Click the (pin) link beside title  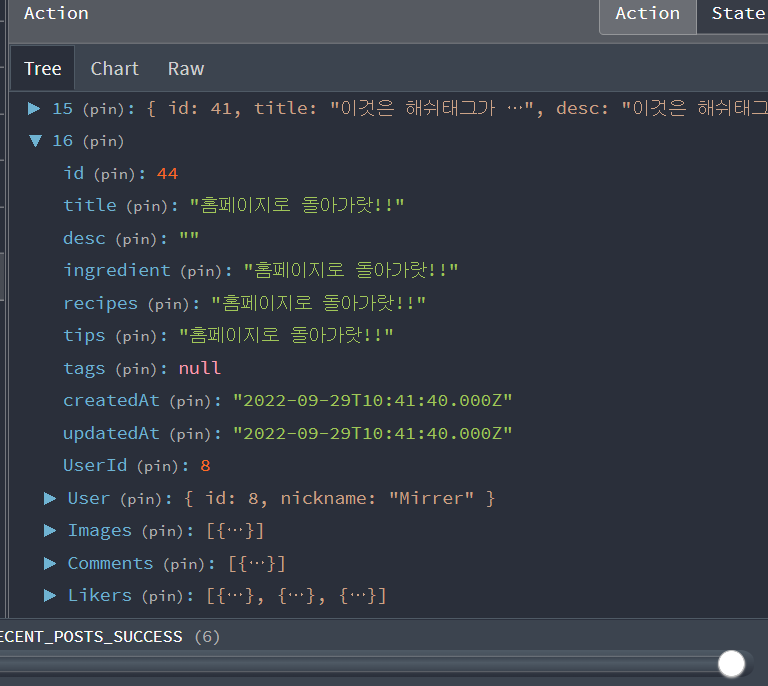coord(147,207)
